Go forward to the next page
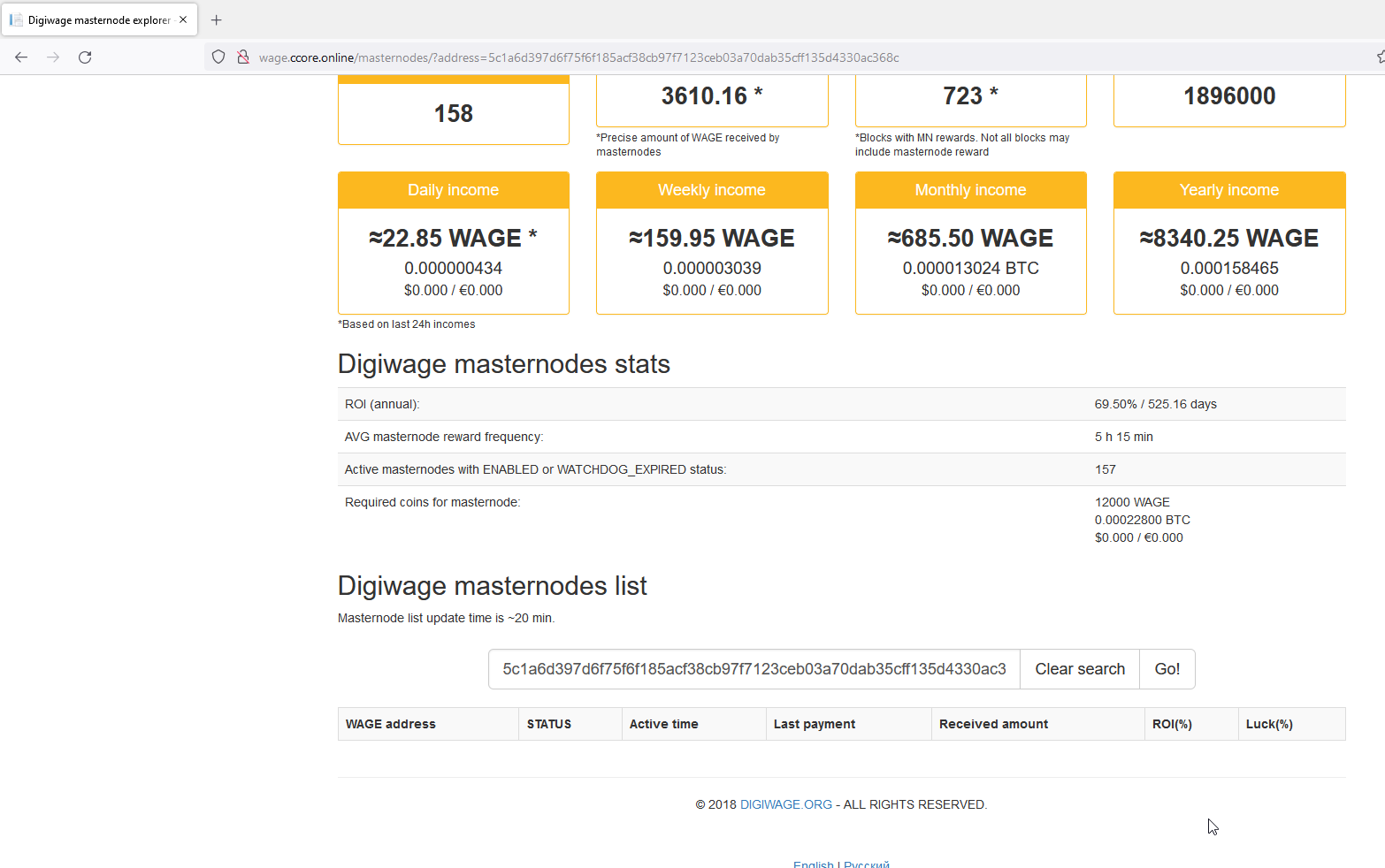The height and width of the screenshot is (868, 1385). (x=53, y=57)
